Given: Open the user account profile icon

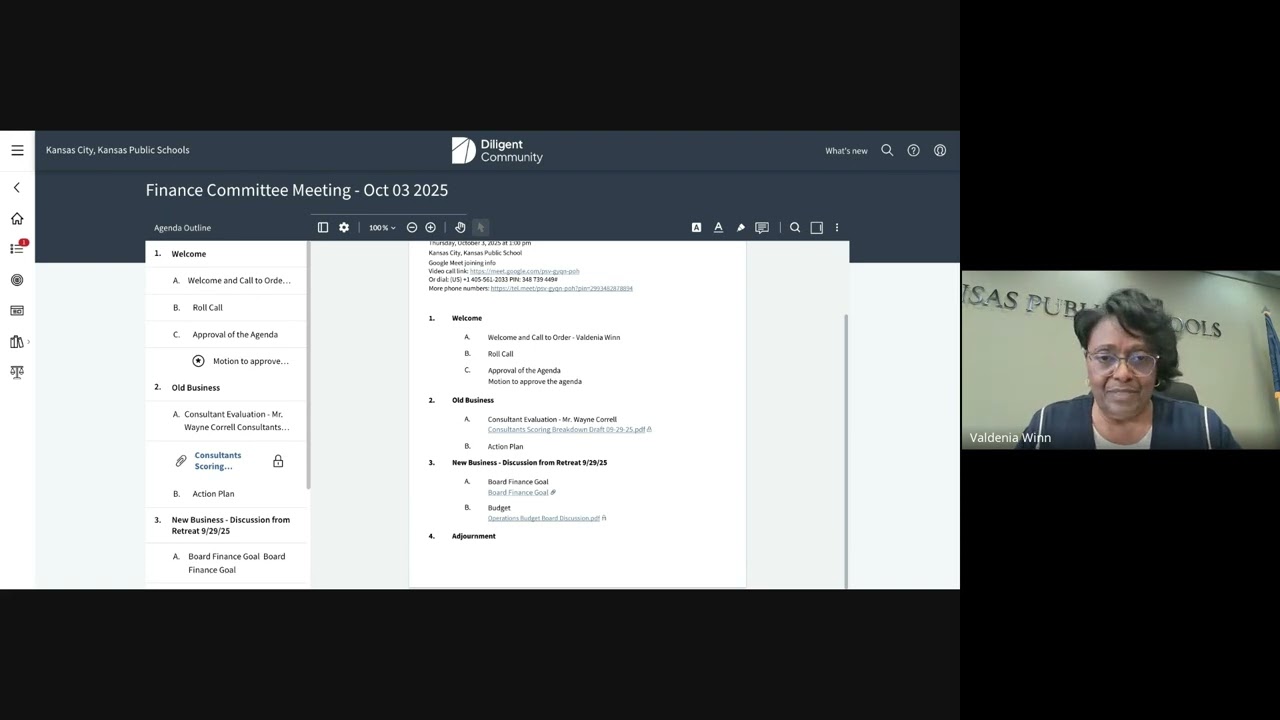Looking at the screenshot, I should pyautogui.click(x=940, y=150).
